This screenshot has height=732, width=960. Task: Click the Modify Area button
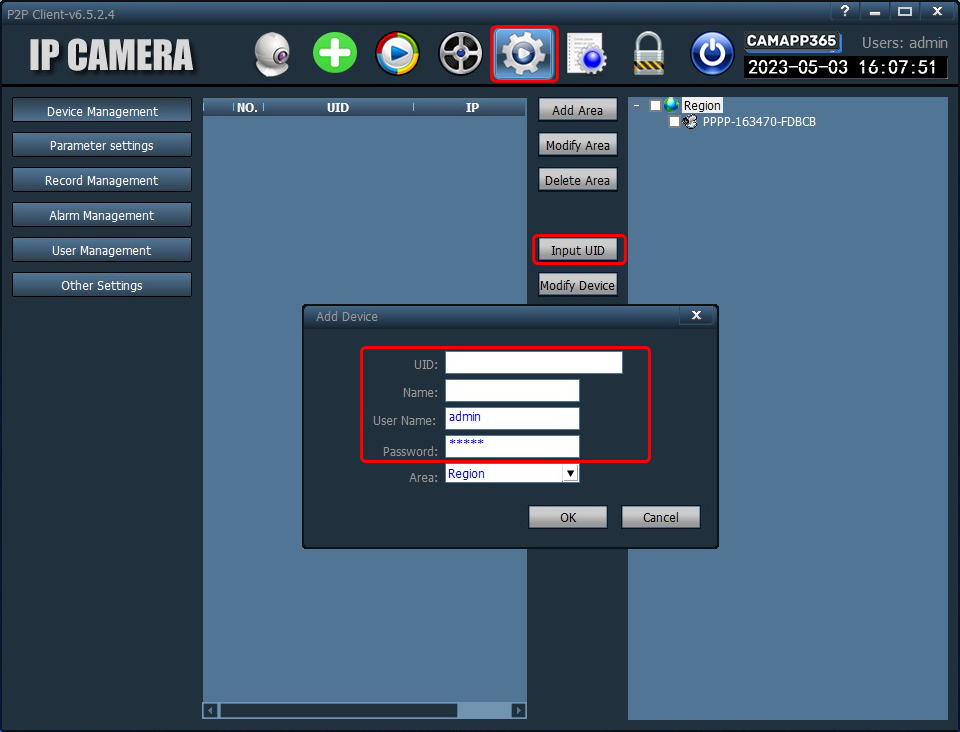(577, 145)
